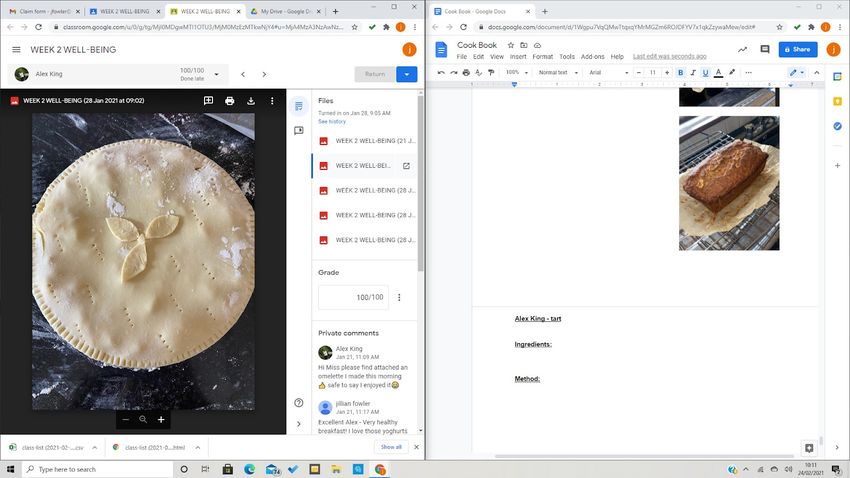Image resolution: width=850 pixels, height=478 pixels.
Task: Click the See history link
Action: 332,121
